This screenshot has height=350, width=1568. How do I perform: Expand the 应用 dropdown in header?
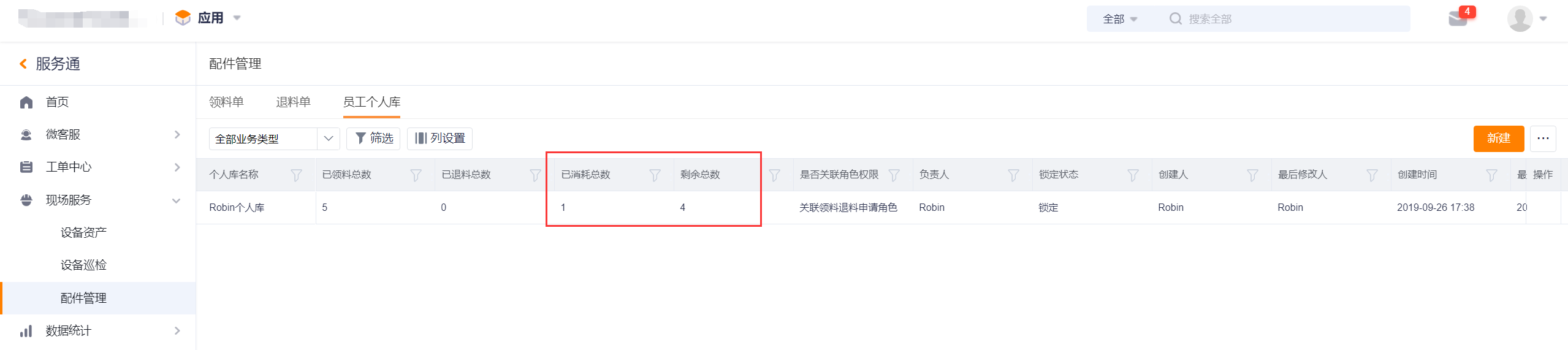(208, 18)
